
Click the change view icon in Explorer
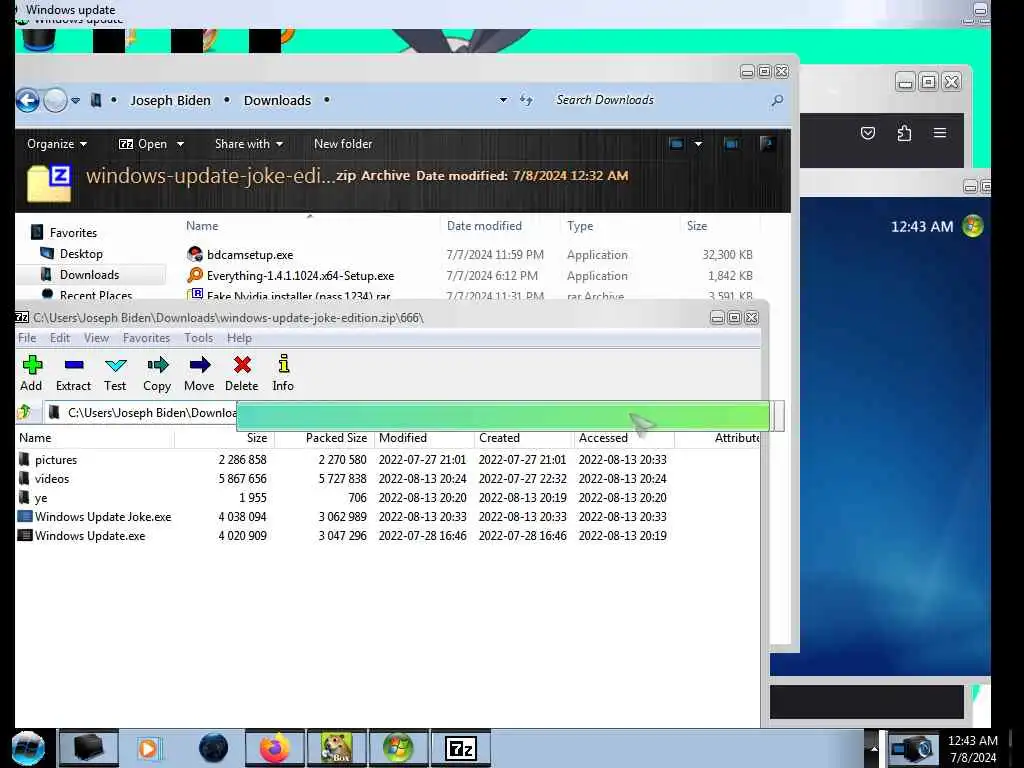tap(677, 144)
